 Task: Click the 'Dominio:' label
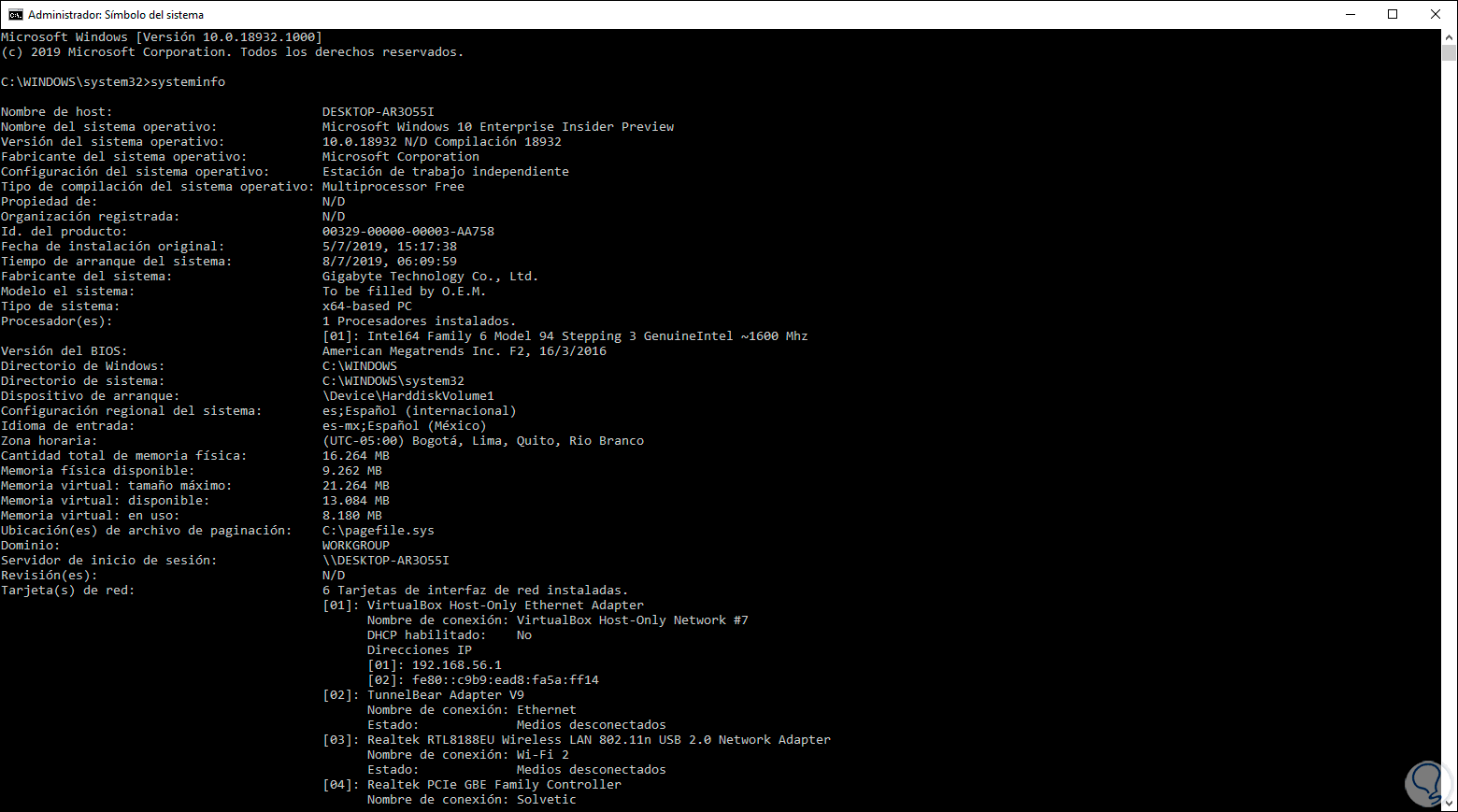(31, 546)
